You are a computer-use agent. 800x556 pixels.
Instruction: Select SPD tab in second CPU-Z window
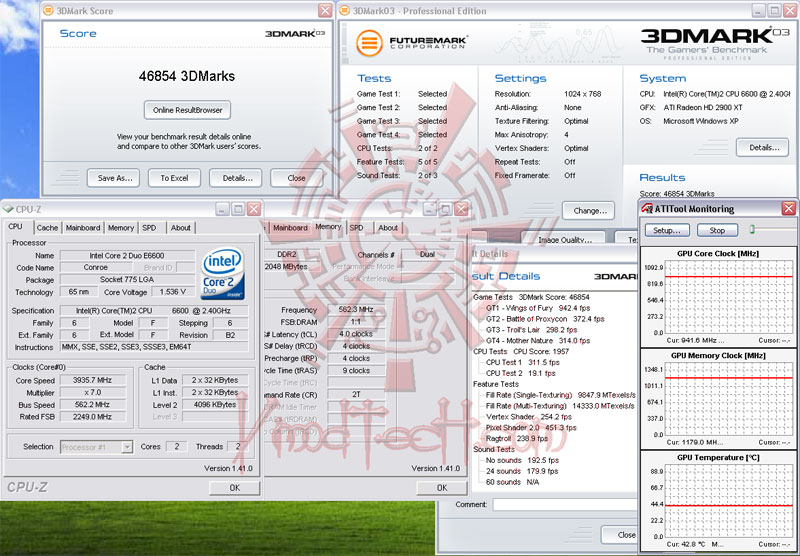coord(357,228)
